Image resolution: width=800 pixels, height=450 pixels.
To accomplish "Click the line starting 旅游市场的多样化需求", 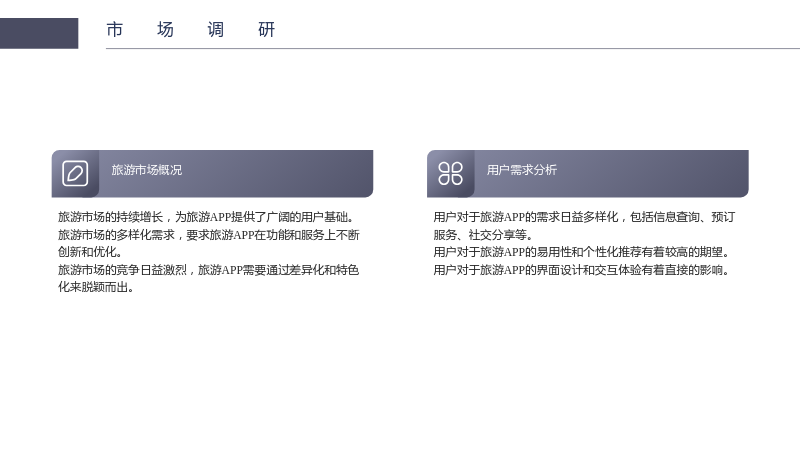I will click(209, 235).
